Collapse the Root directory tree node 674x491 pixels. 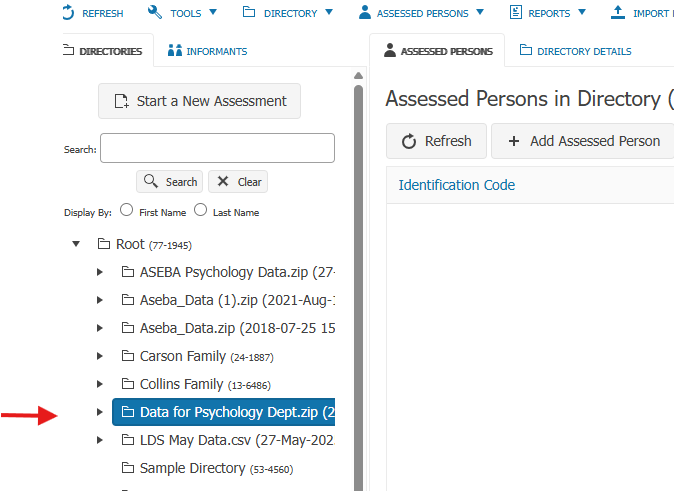76,244
